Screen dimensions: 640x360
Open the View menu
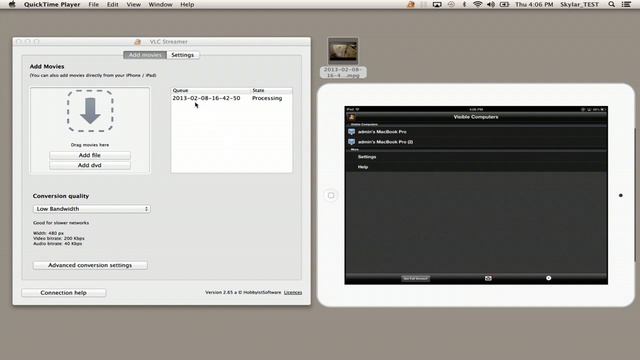(x=133, y=4)
